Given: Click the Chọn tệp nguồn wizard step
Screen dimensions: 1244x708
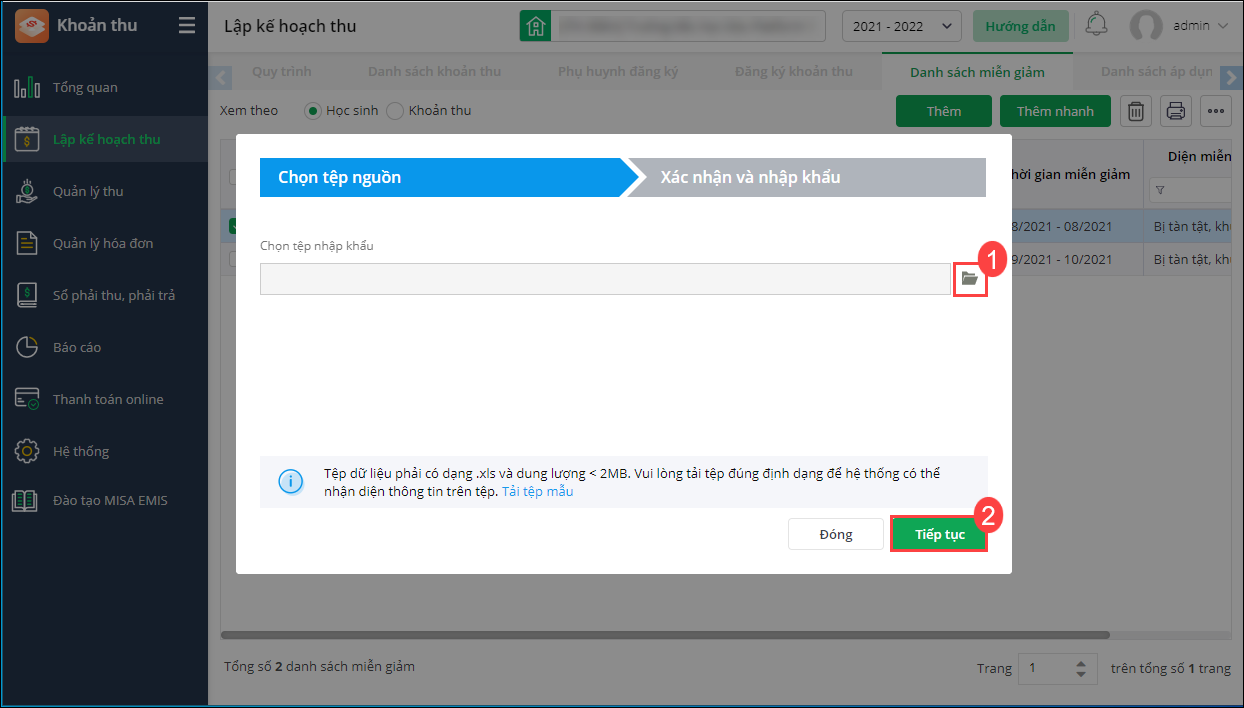Looking at the screenshot, I should pyautogui.click(x=440, y=177).
